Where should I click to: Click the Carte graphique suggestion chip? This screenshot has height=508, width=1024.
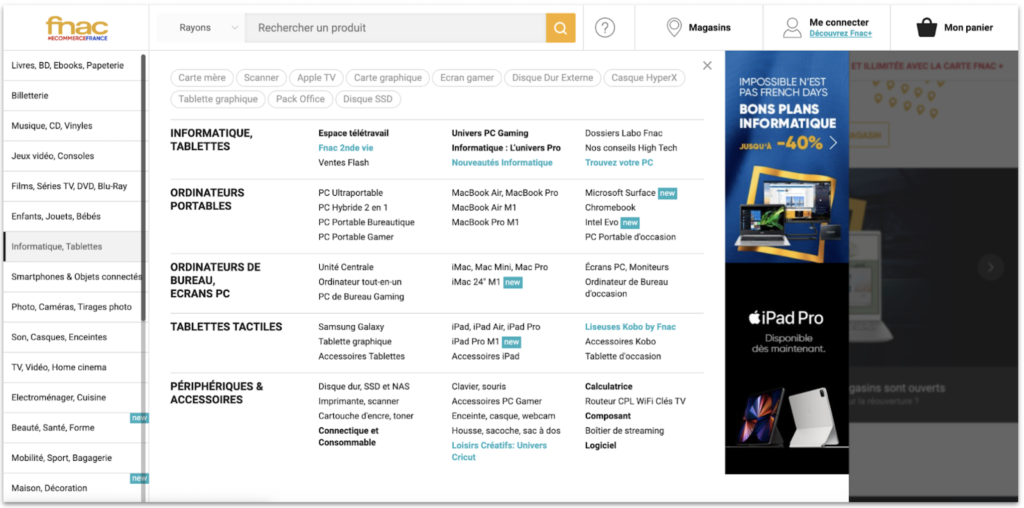click(x=389, y=78)
